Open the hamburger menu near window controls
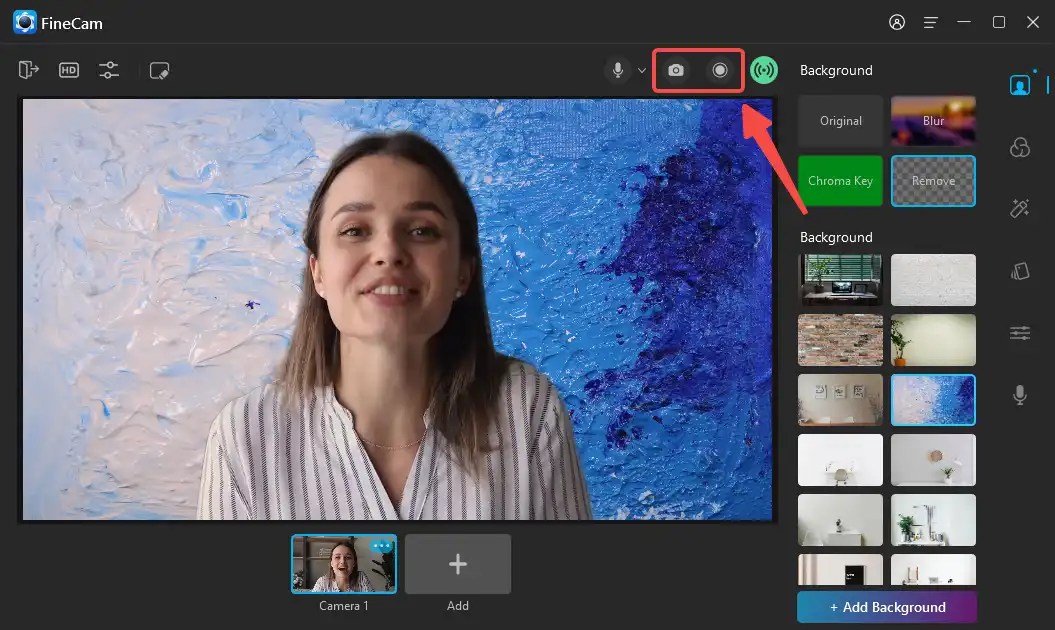 [930, 21]
